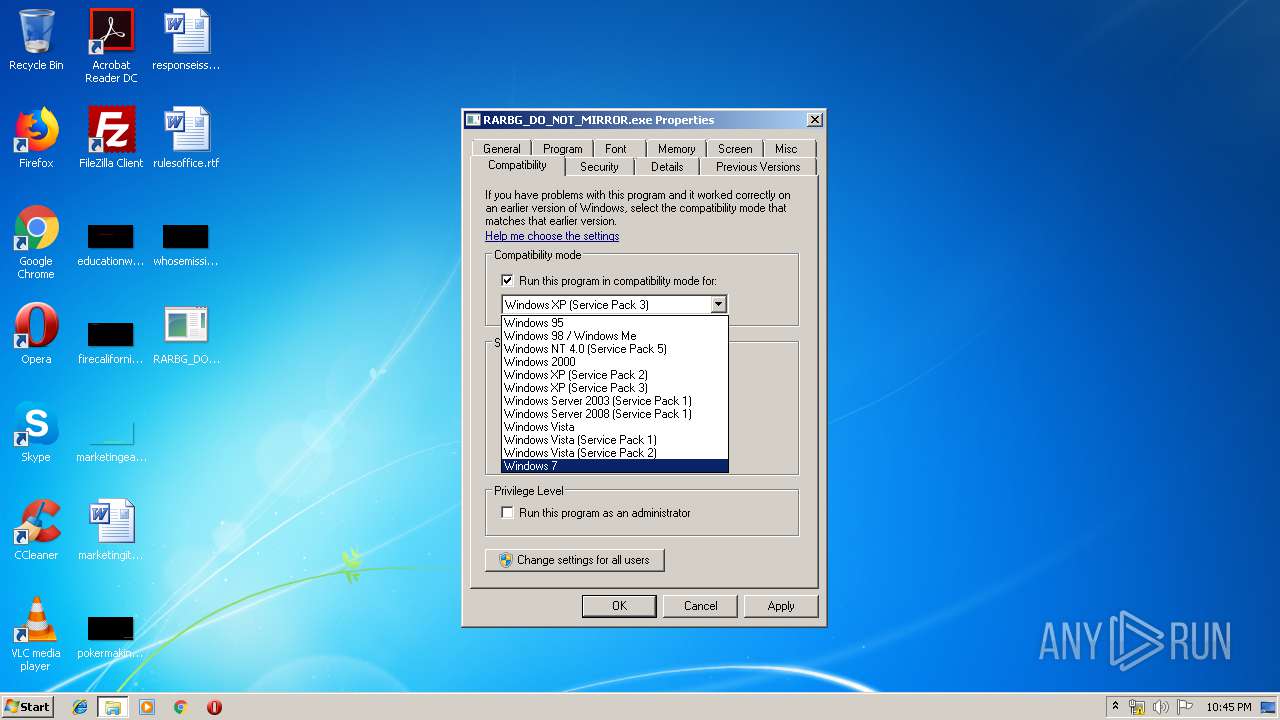Screen dimensions: 1280x720
Task: Choose Windows XP (Service Pack 2)
Action: tap(614, 375)
